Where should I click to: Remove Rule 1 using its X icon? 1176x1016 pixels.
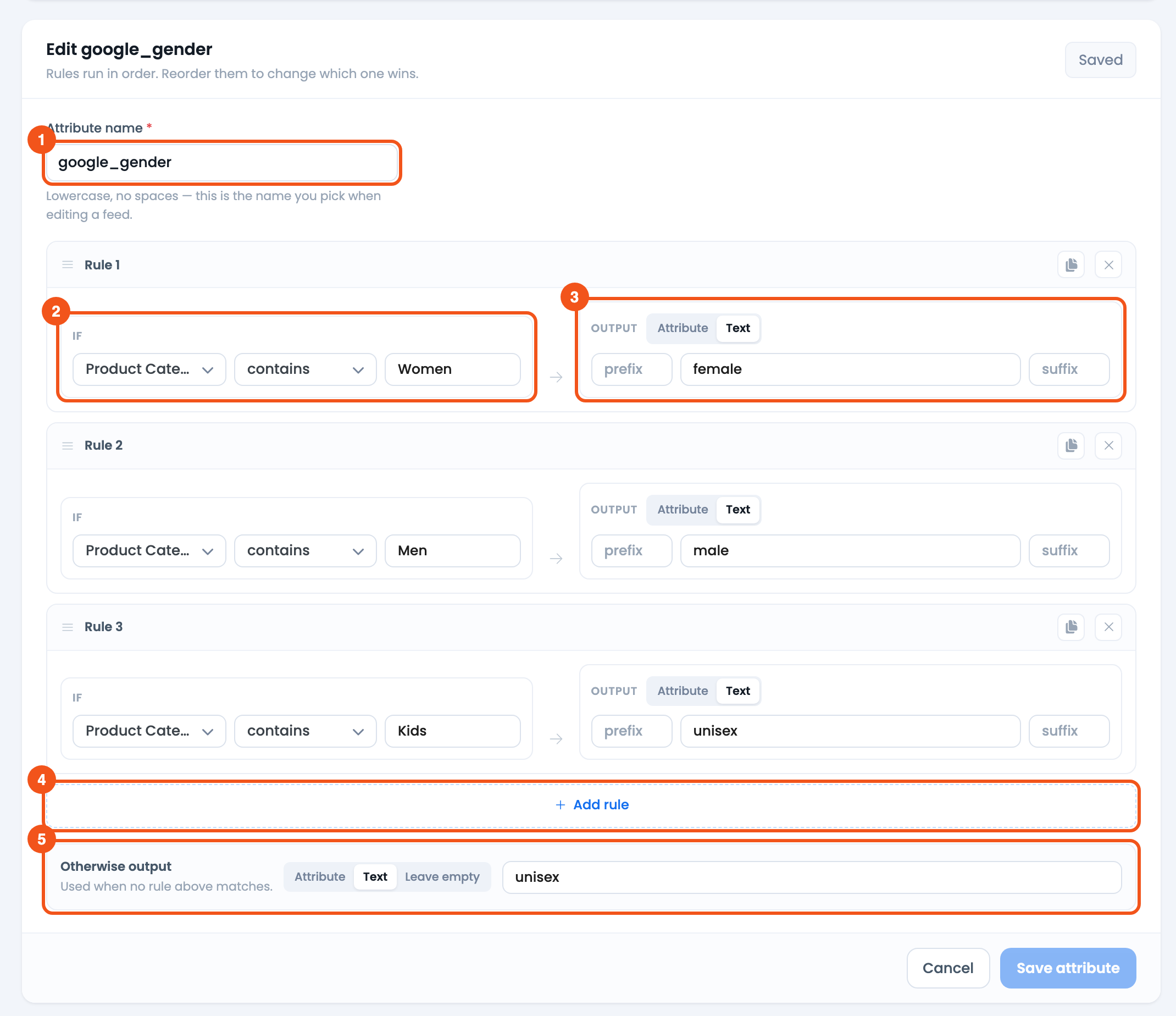point(1108,264)
